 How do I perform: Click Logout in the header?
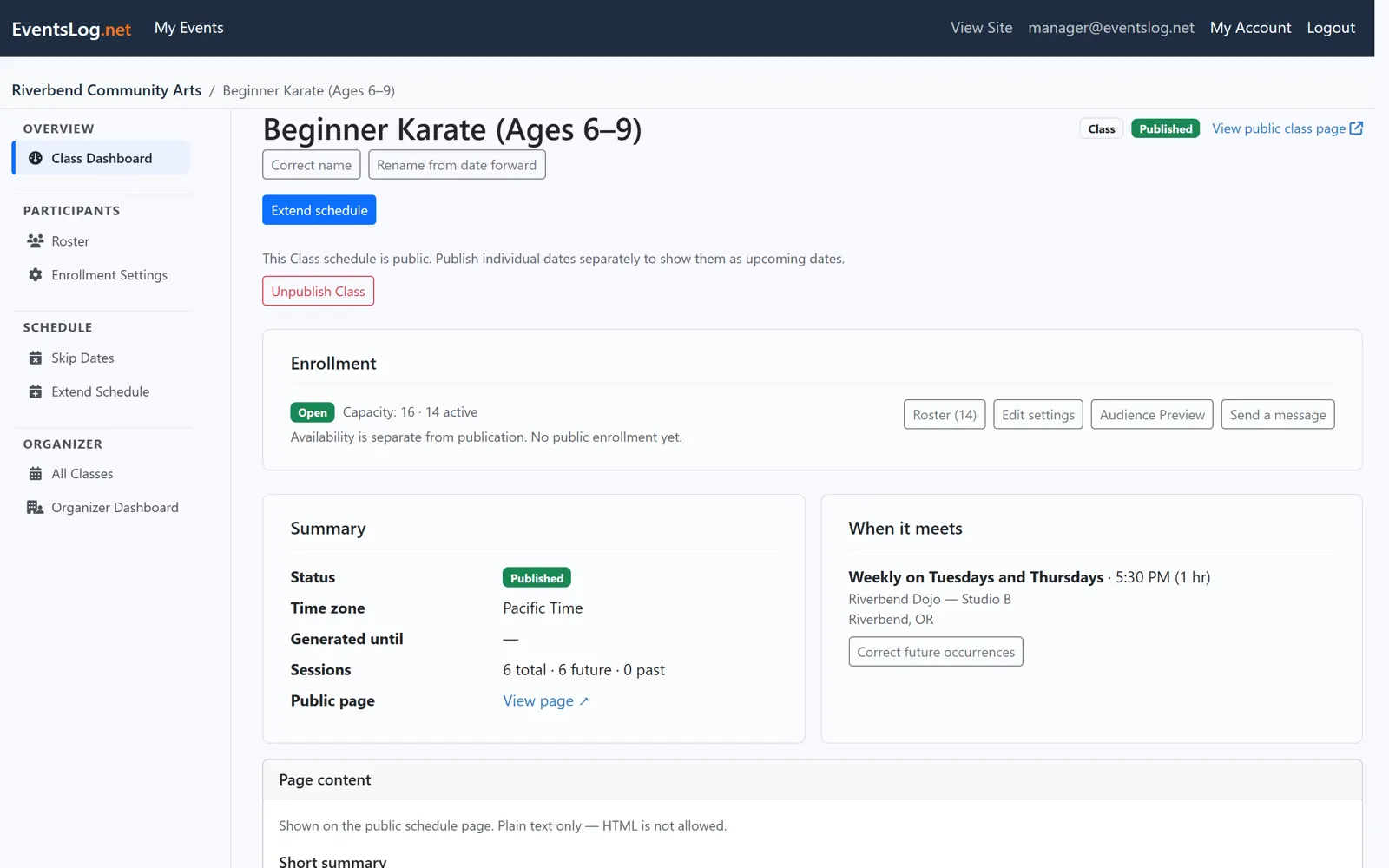1331,28
